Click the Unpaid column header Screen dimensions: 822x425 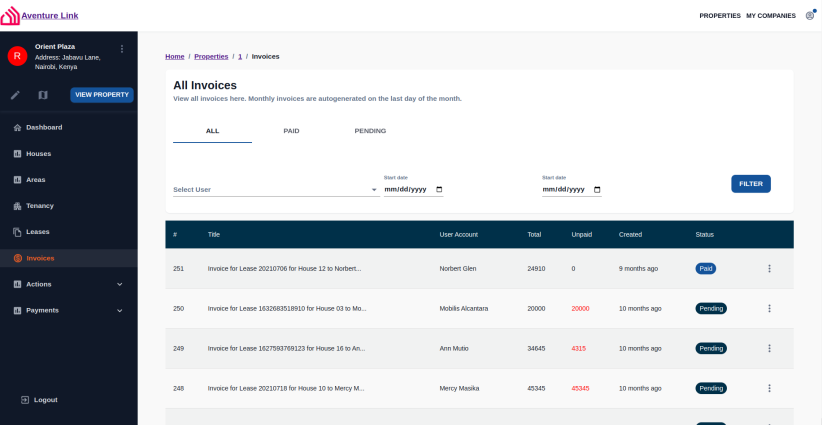coord(581,235)
